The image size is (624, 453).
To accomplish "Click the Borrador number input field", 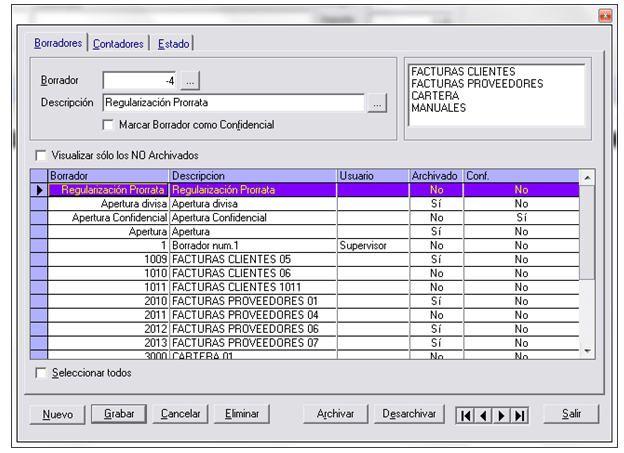I will 139,81.
